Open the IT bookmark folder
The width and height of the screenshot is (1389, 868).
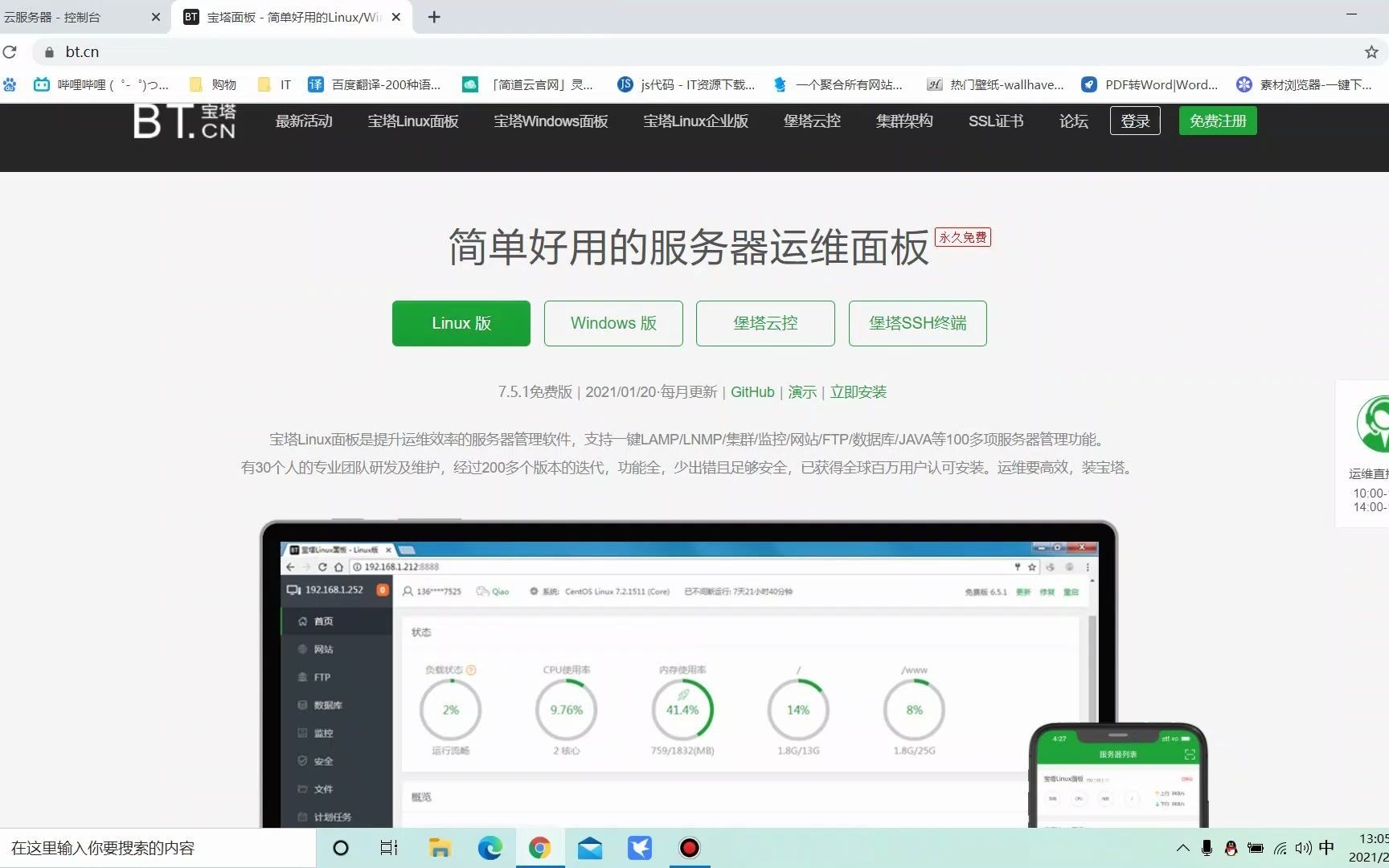tap(274, 84)
